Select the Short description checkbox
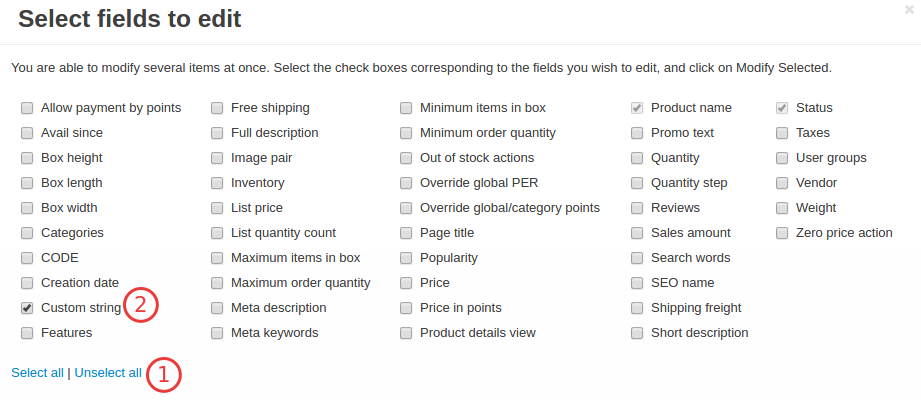 coord(637,333)
